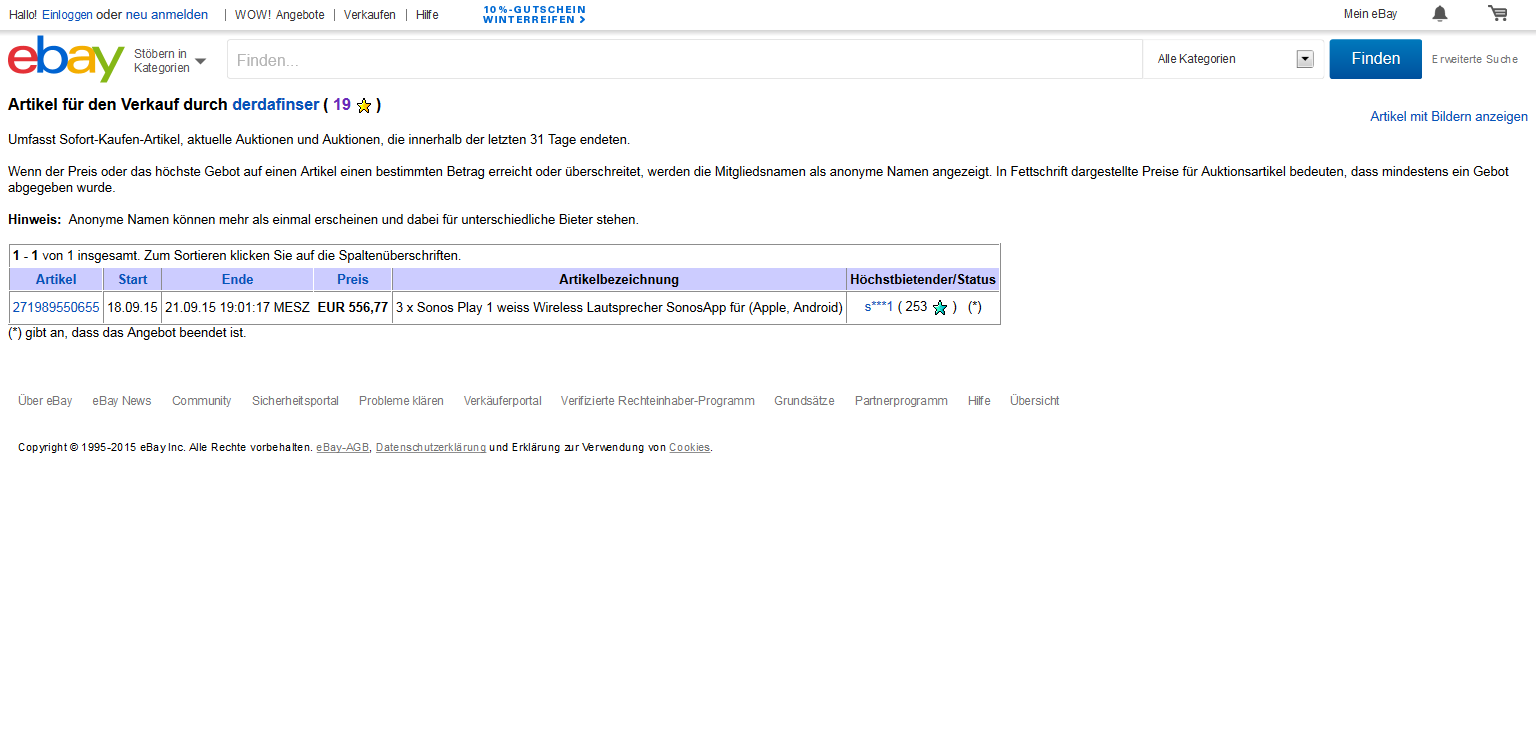Image resolution: width=1536 pixels, height=755 pixels.
Task: Open seller profile derdafinser
Action: tap(275, 104)
